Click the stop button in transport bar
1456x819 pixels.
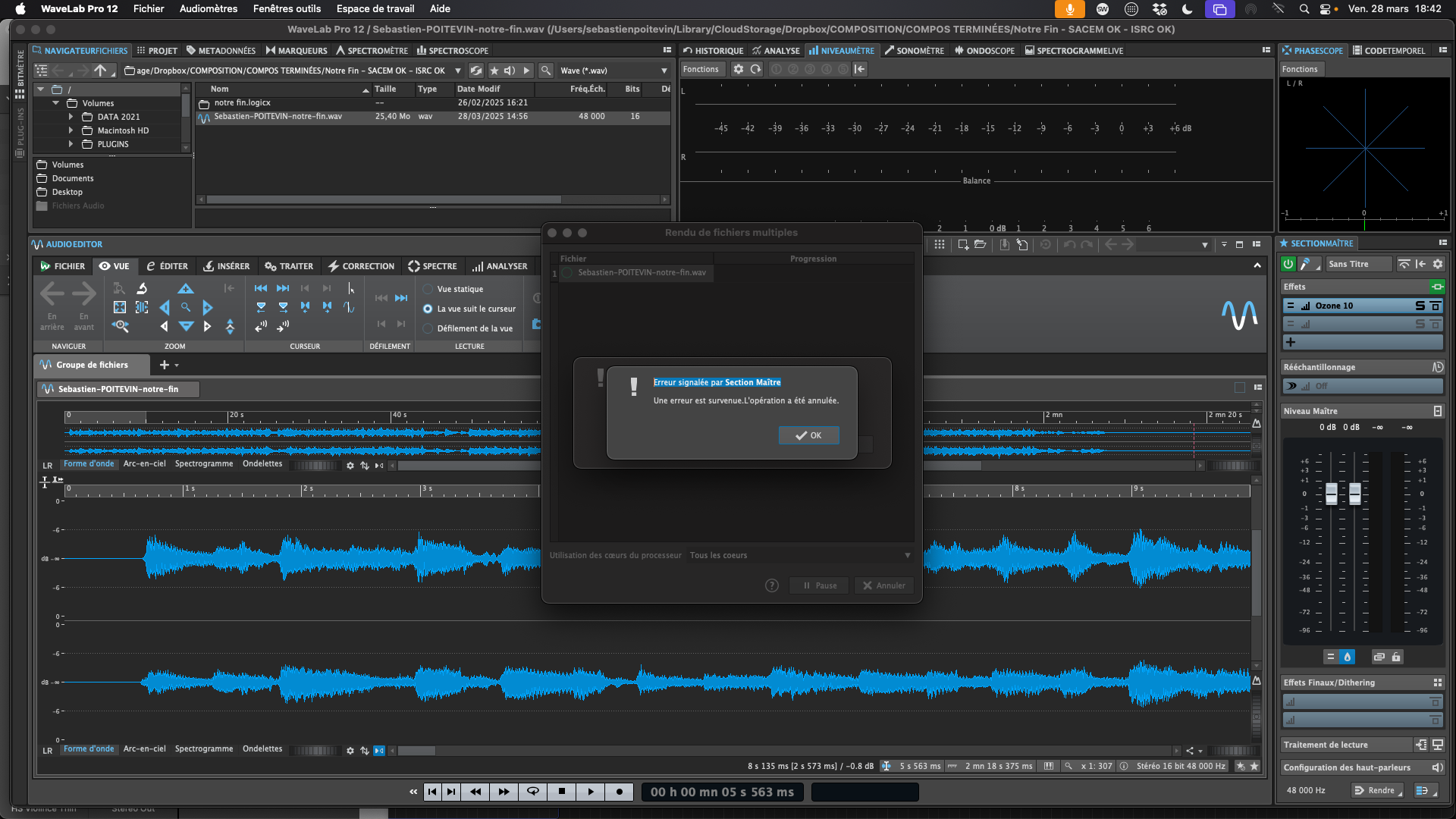click(x=562, y=792)
